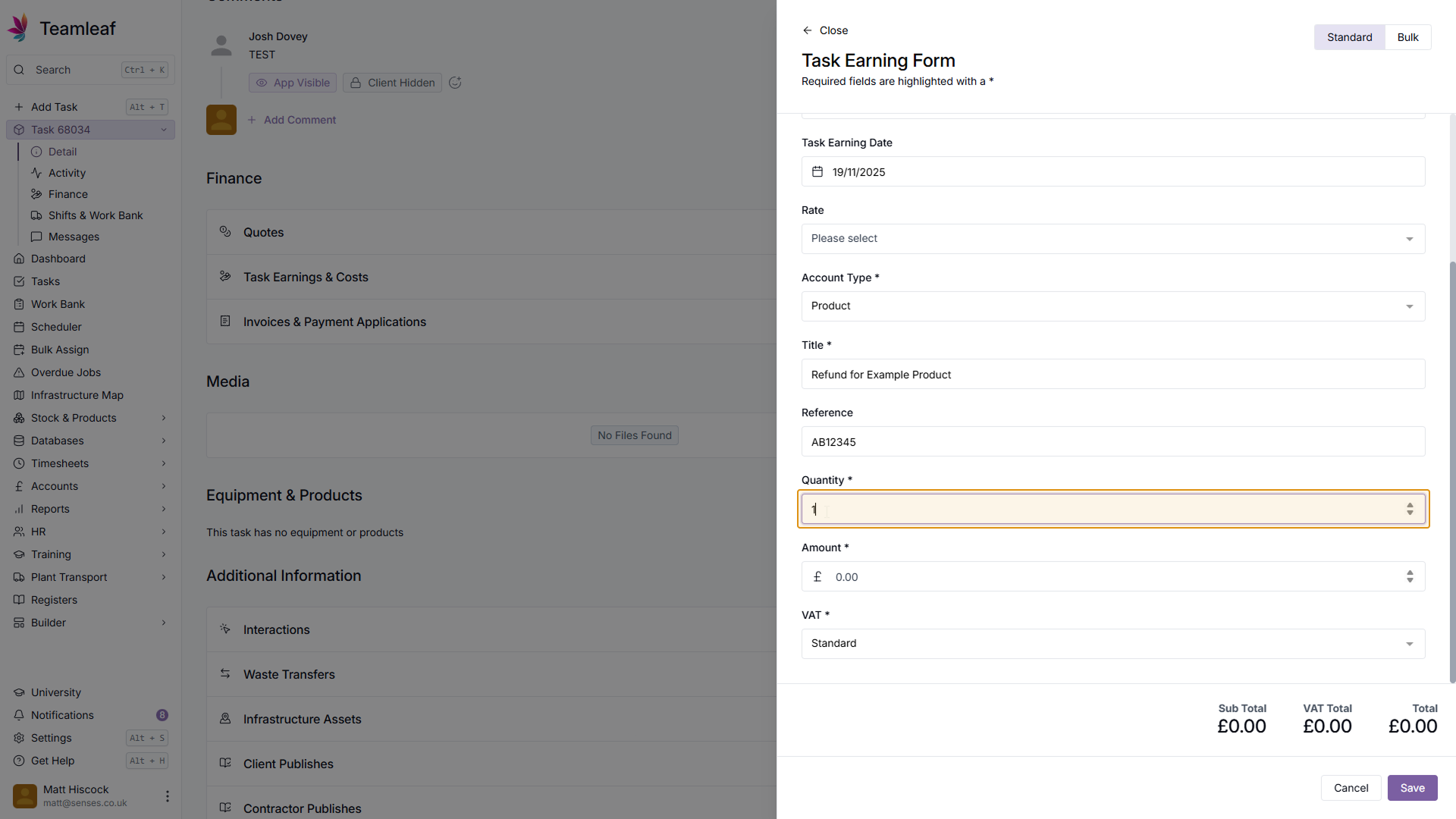Click the Amount stepper arrows
Image resolution: width=1456 pixels, height=819 pixels.
coord(1410,576)
